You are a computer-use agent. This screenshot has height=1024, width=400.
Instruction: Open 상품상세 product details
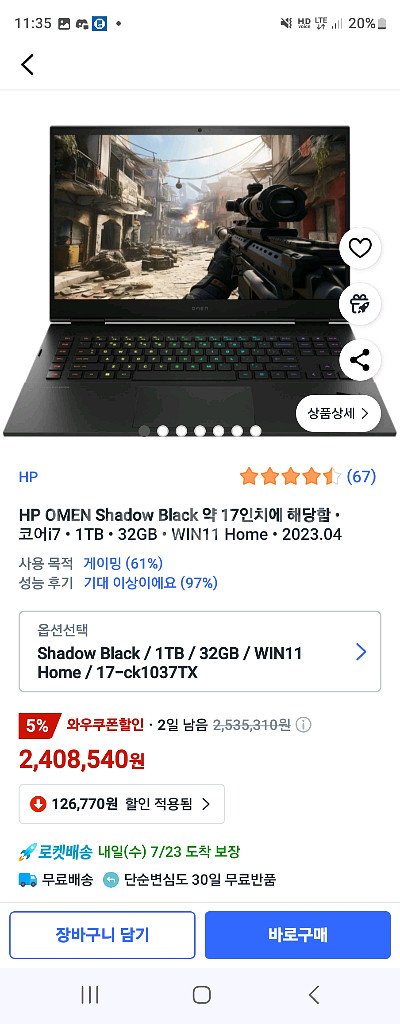tap(338, 413)
